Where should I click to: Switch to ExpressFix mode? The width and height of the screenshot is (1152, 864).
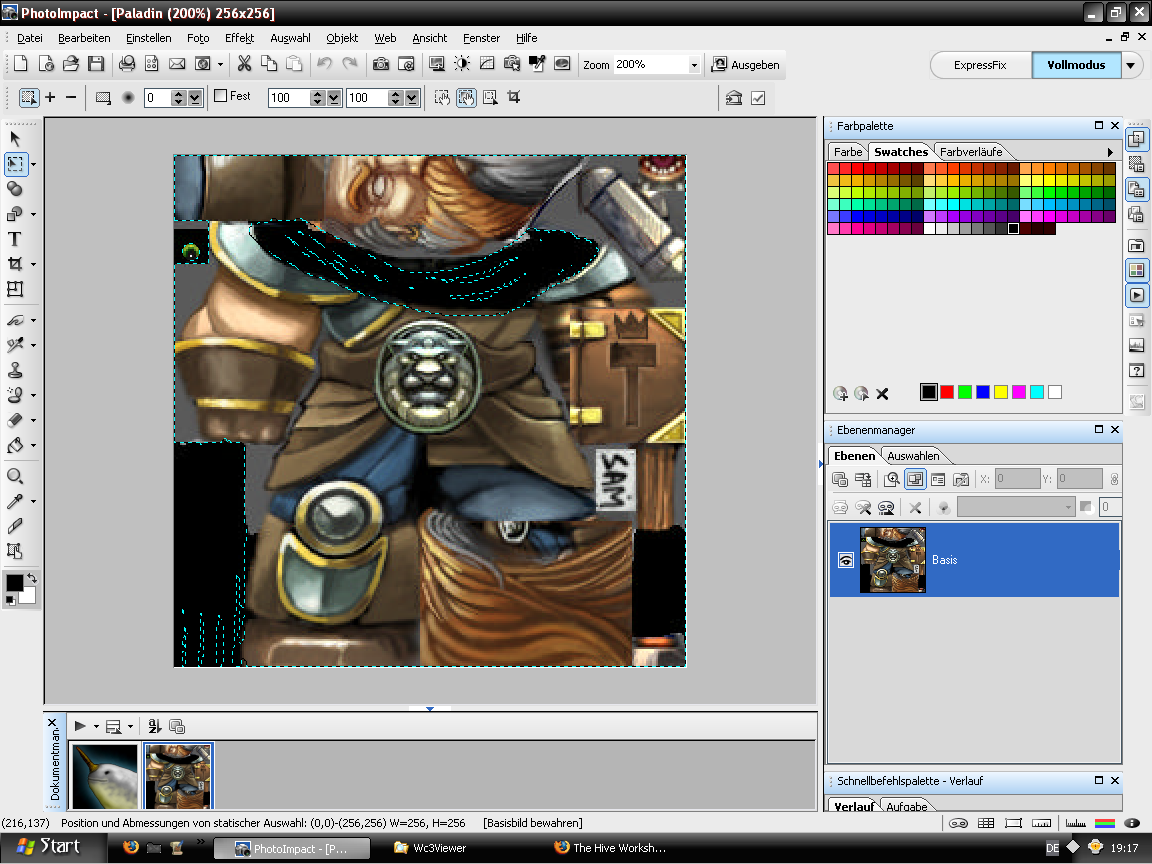[980, 65]
